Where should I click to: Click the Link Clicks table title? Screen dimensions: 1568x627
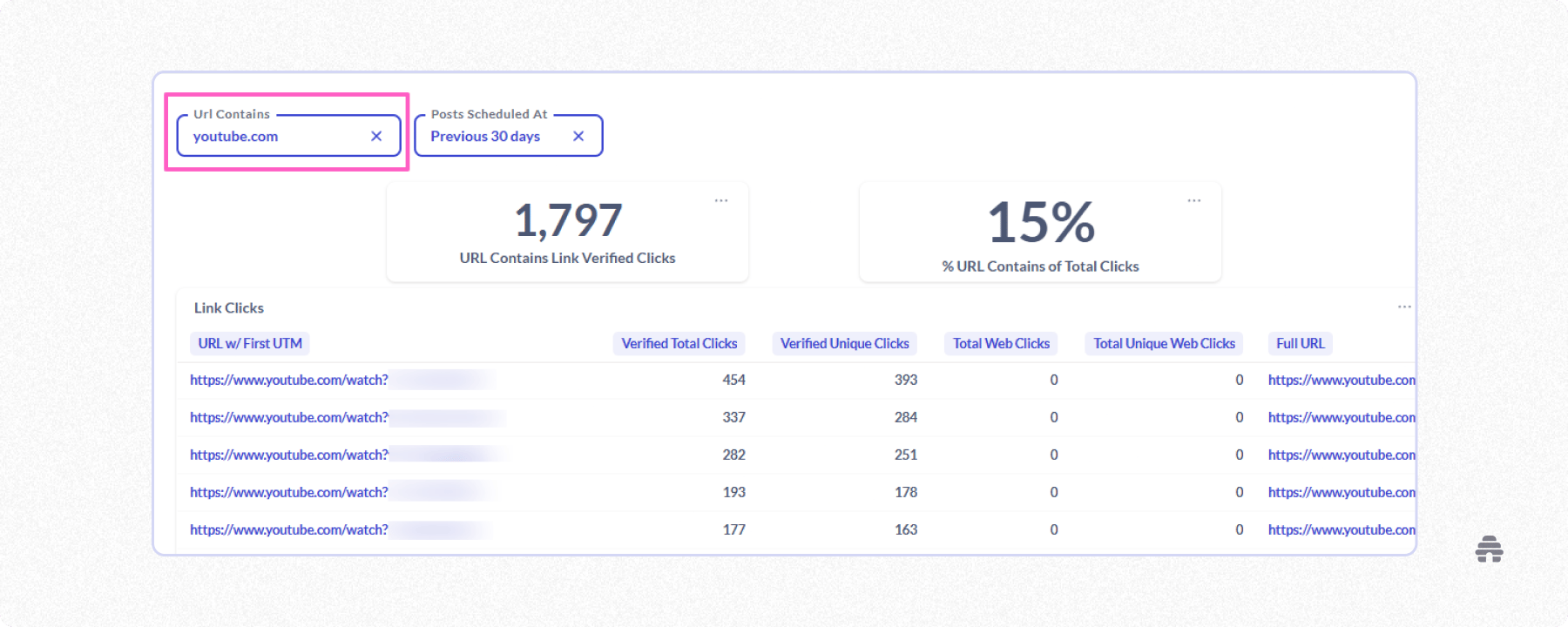pos(229,308)
